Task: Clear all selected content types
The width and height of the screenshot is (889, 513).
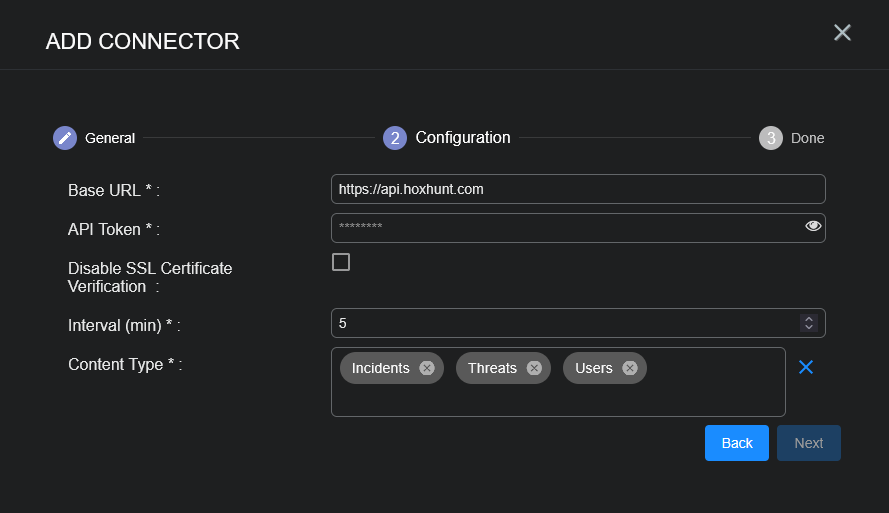Action: (806, 367)
